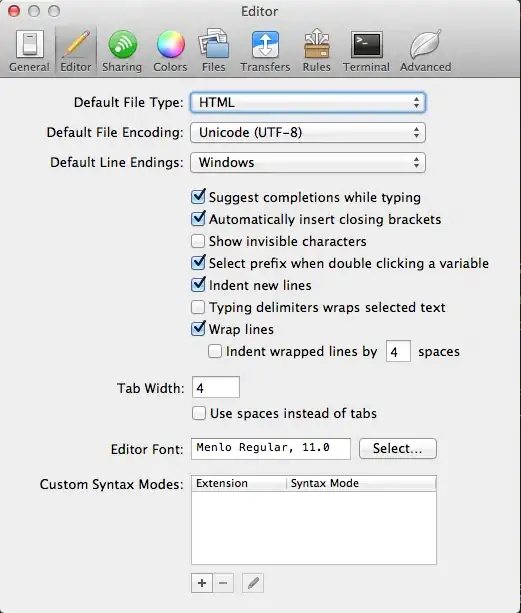Open the Rules preferences pane

[x=317, y=51]
